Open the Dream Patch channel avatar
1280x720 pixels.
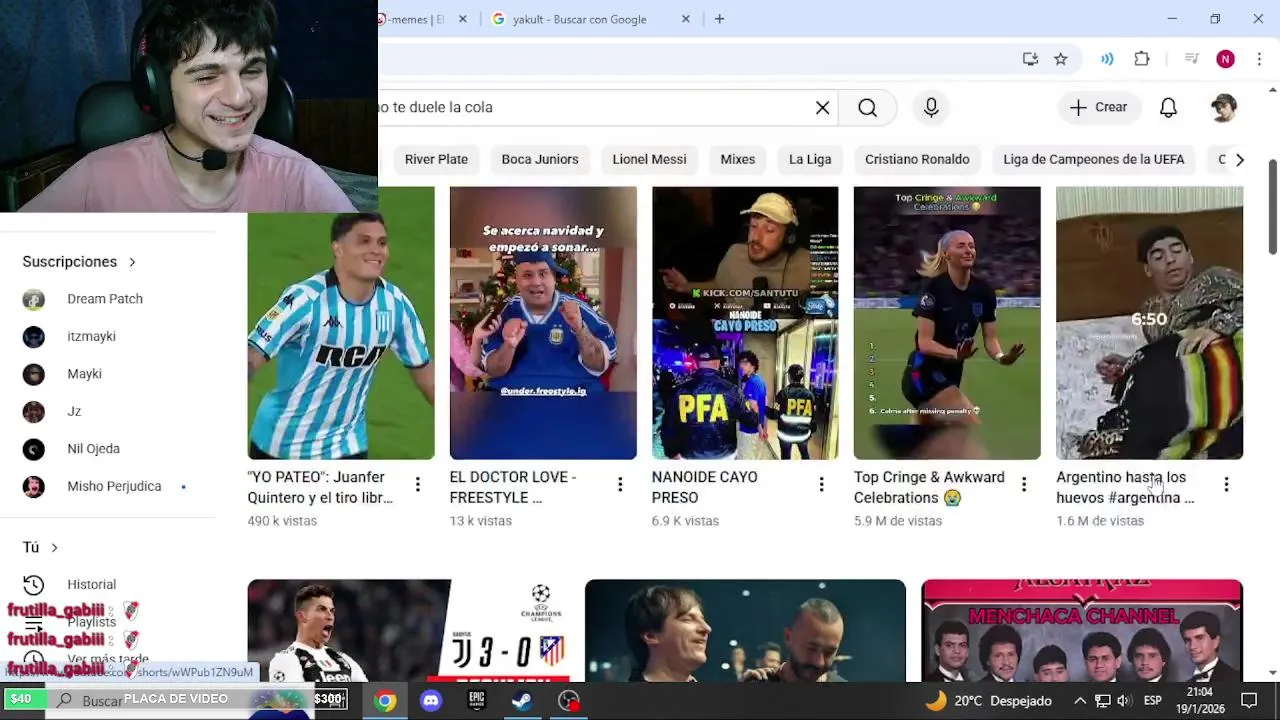[34, 299]
